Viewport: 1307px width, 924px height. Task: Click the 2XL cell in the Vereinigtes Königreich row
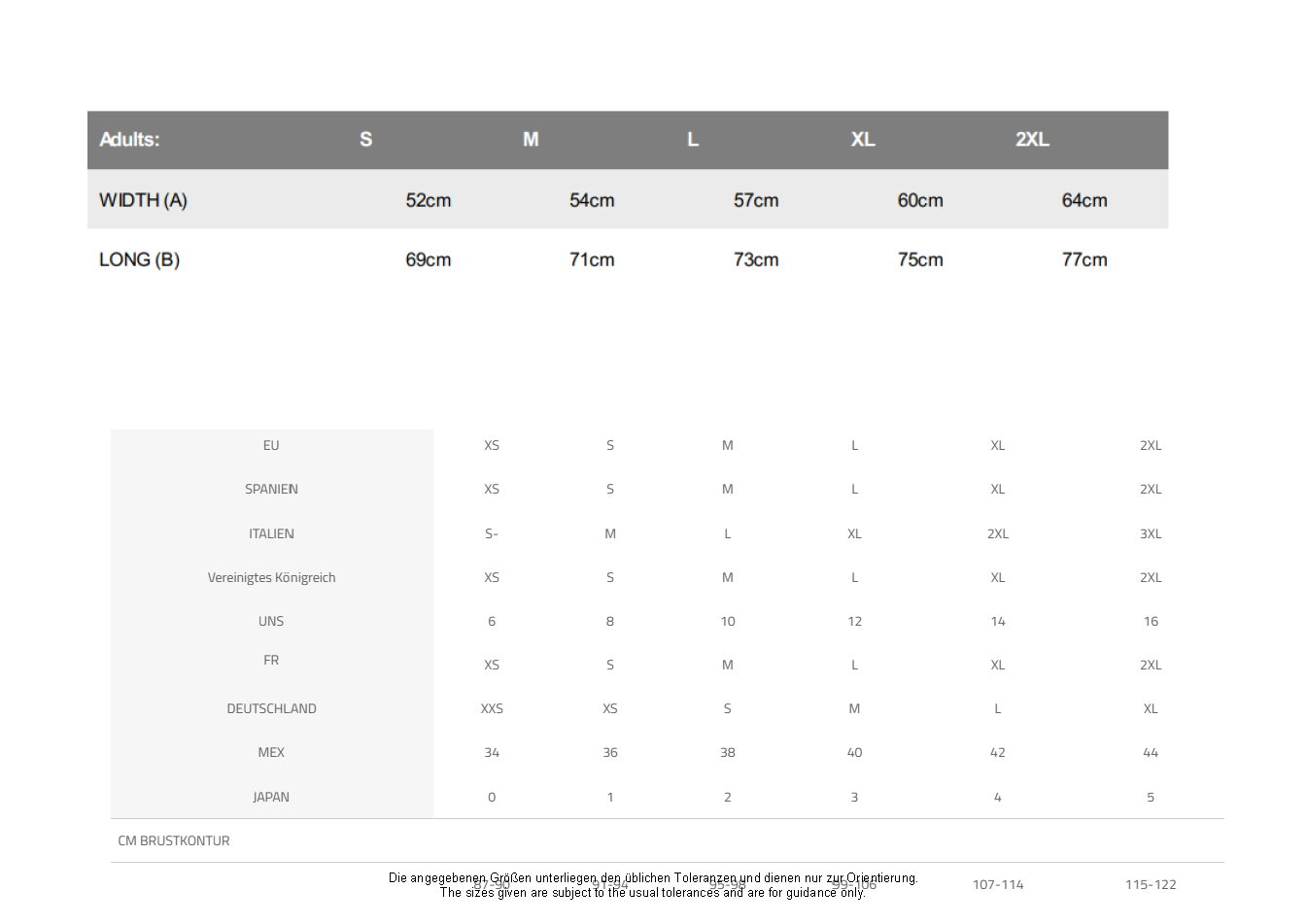(x=1151, y=577)
